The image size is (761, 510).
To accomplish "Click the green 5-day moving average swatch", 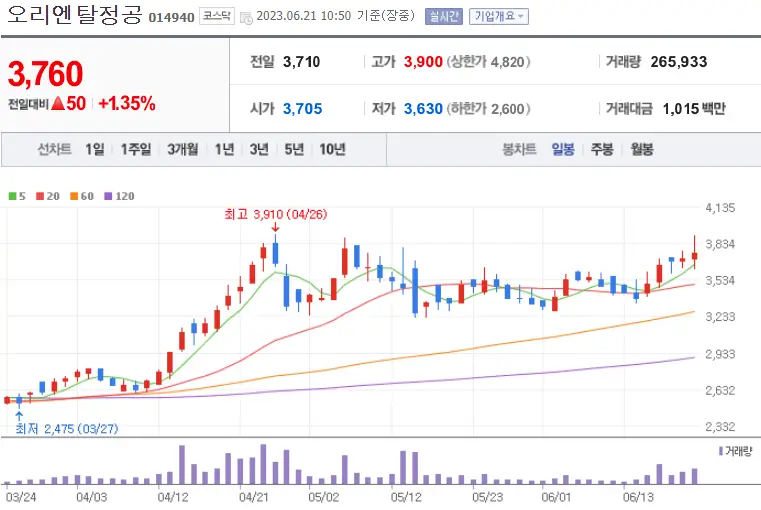I will coord(13,196).
